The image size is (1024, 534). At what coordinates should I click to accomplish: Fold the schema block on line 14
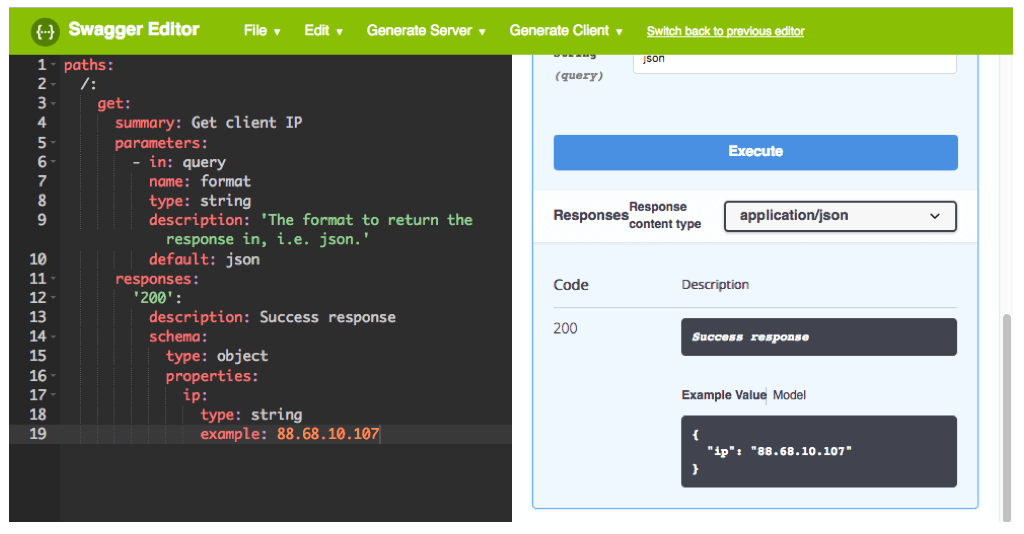[x=53, y=337]
